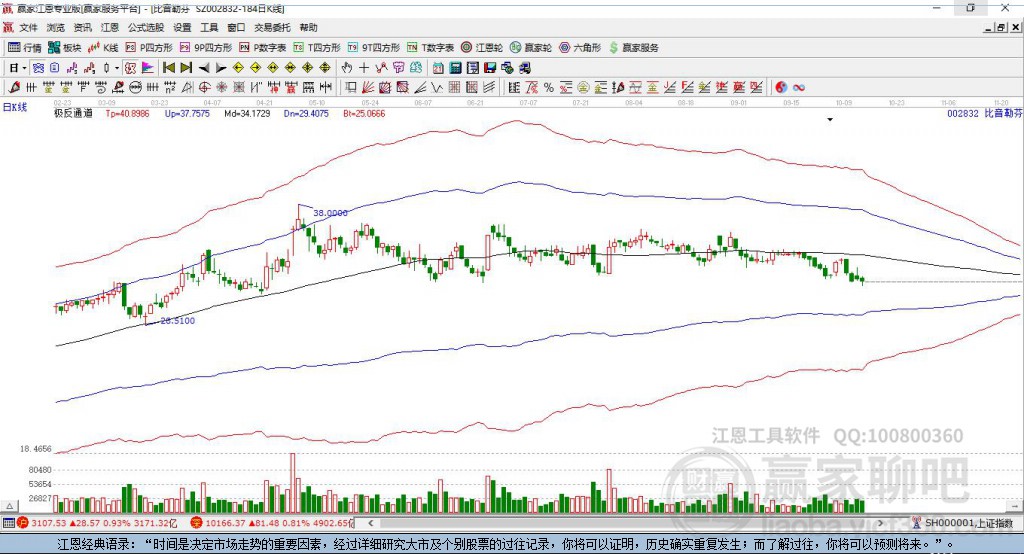
Task: Open the 设置 menu
Action: [x=182, y=27]
